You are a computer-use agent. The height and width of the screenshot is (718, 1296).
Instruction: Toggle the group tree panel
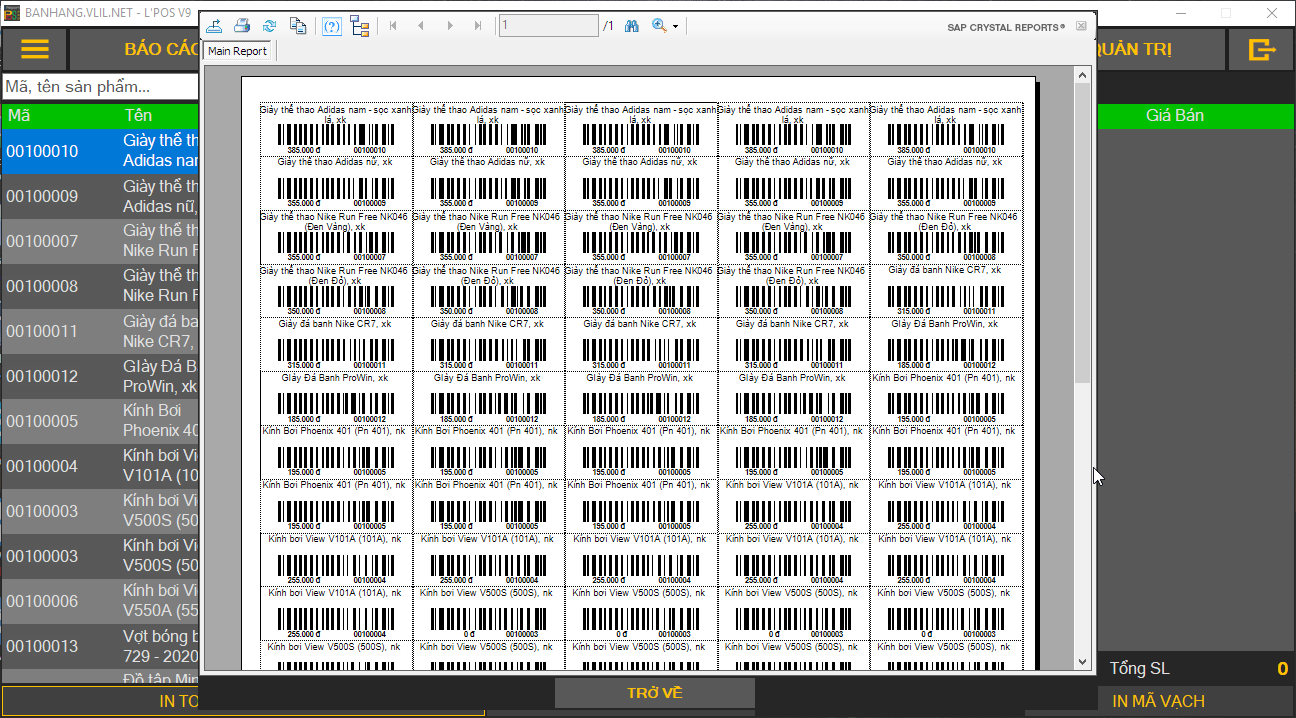coord(360,26)
